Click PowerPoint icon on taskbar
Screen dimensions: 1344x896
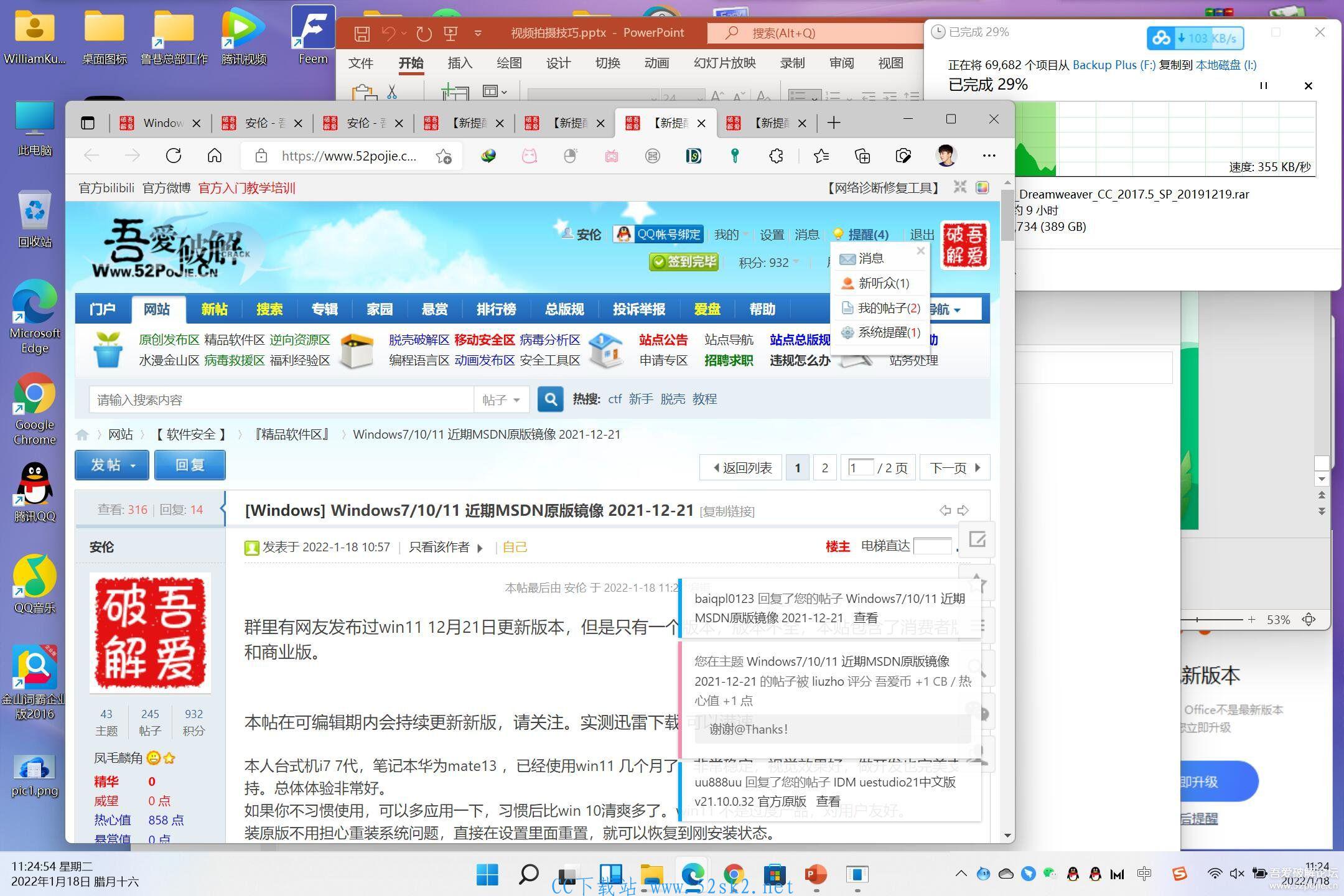pyautogui.click(x=816, y=874)
